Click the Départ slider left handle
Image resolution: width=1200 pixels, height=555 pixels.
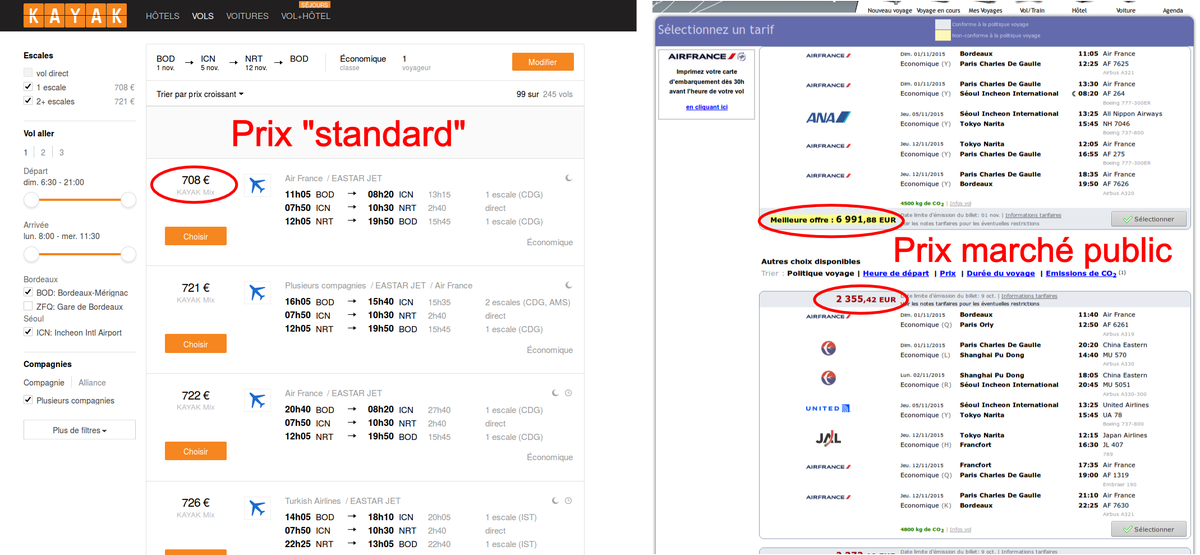pos(30,200)
